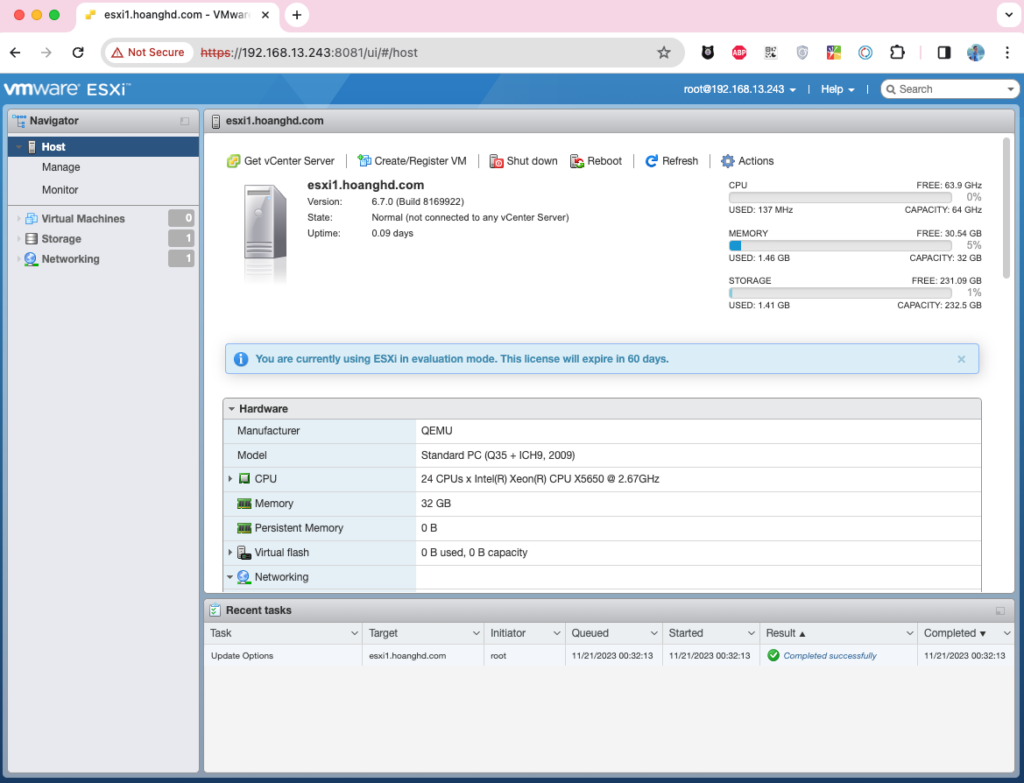Click the Virtual Machines icon in Navigator
The width and height of the screenshot is (1024, 783).
pyautogui.click(x=31, y=218)
